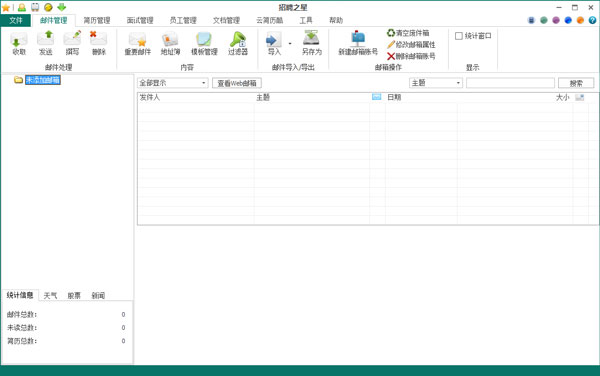Switch to the 员工管理 ribbon tab
The image size is (600, 376).
[x=183, y=20]
